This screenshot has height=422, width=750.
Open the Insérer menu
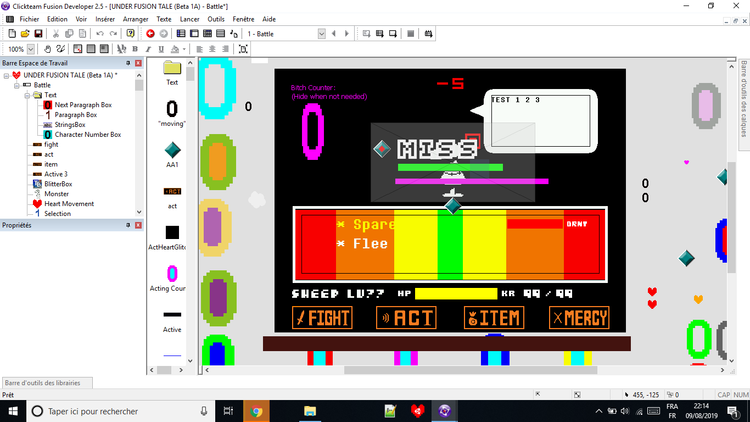tap(105, 19)
